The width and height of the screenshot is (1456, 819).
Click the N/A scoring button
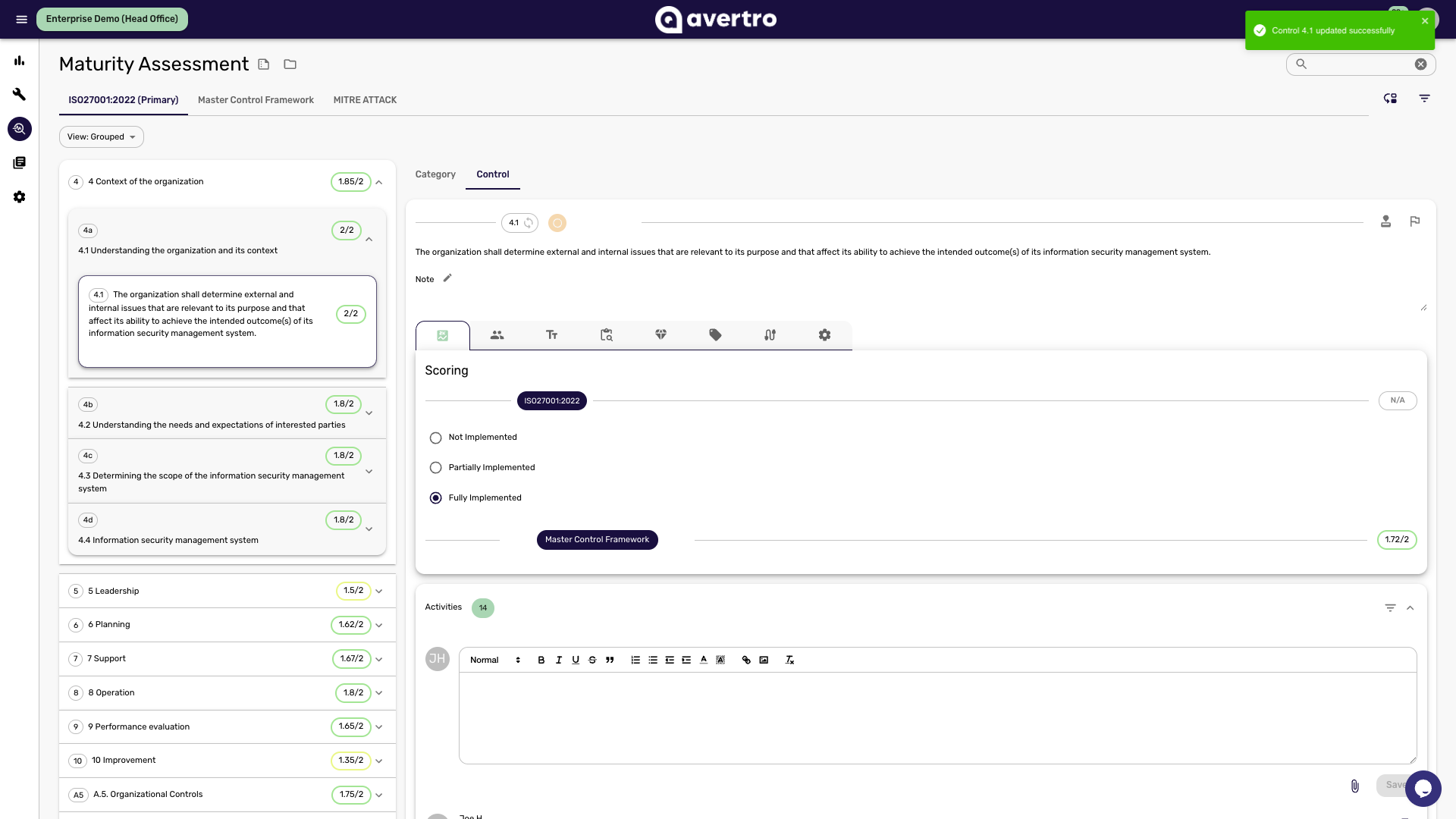(1398, 400)
